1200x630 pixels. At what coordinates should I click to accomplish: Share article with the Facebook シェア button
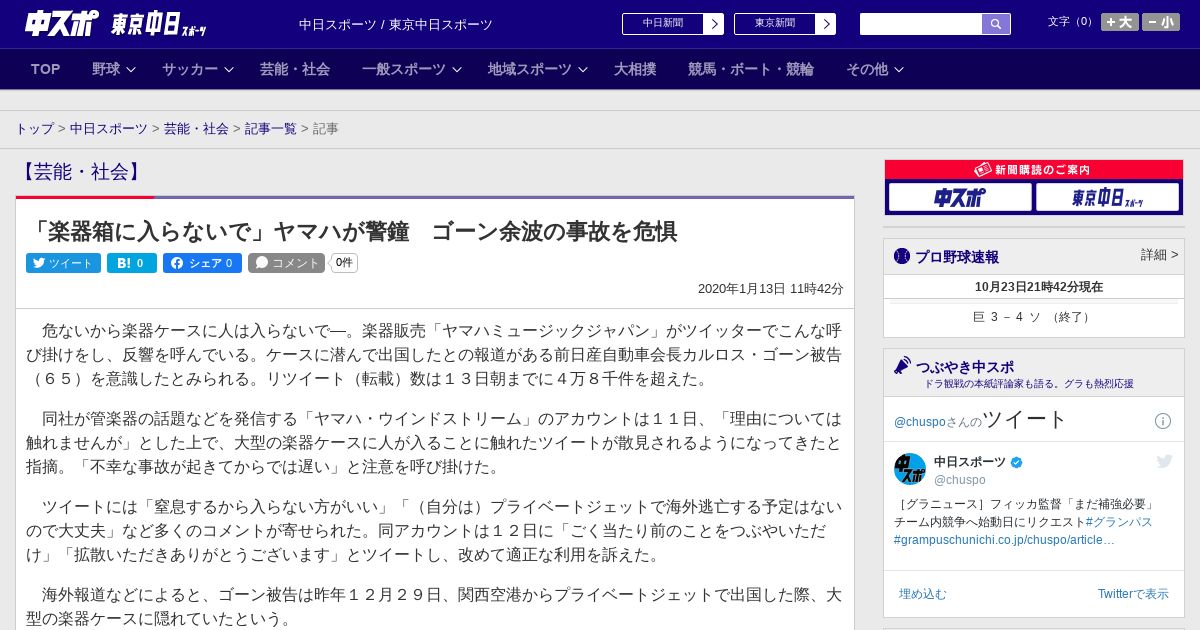[x=202, y=263]
